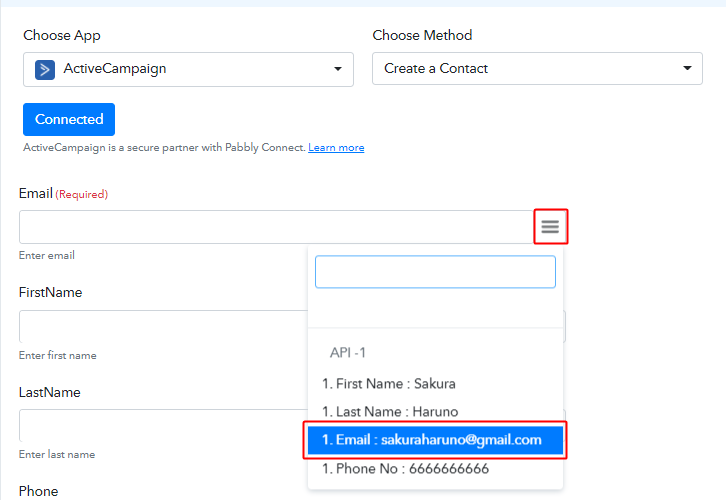Click the API -1 group header

348,353
